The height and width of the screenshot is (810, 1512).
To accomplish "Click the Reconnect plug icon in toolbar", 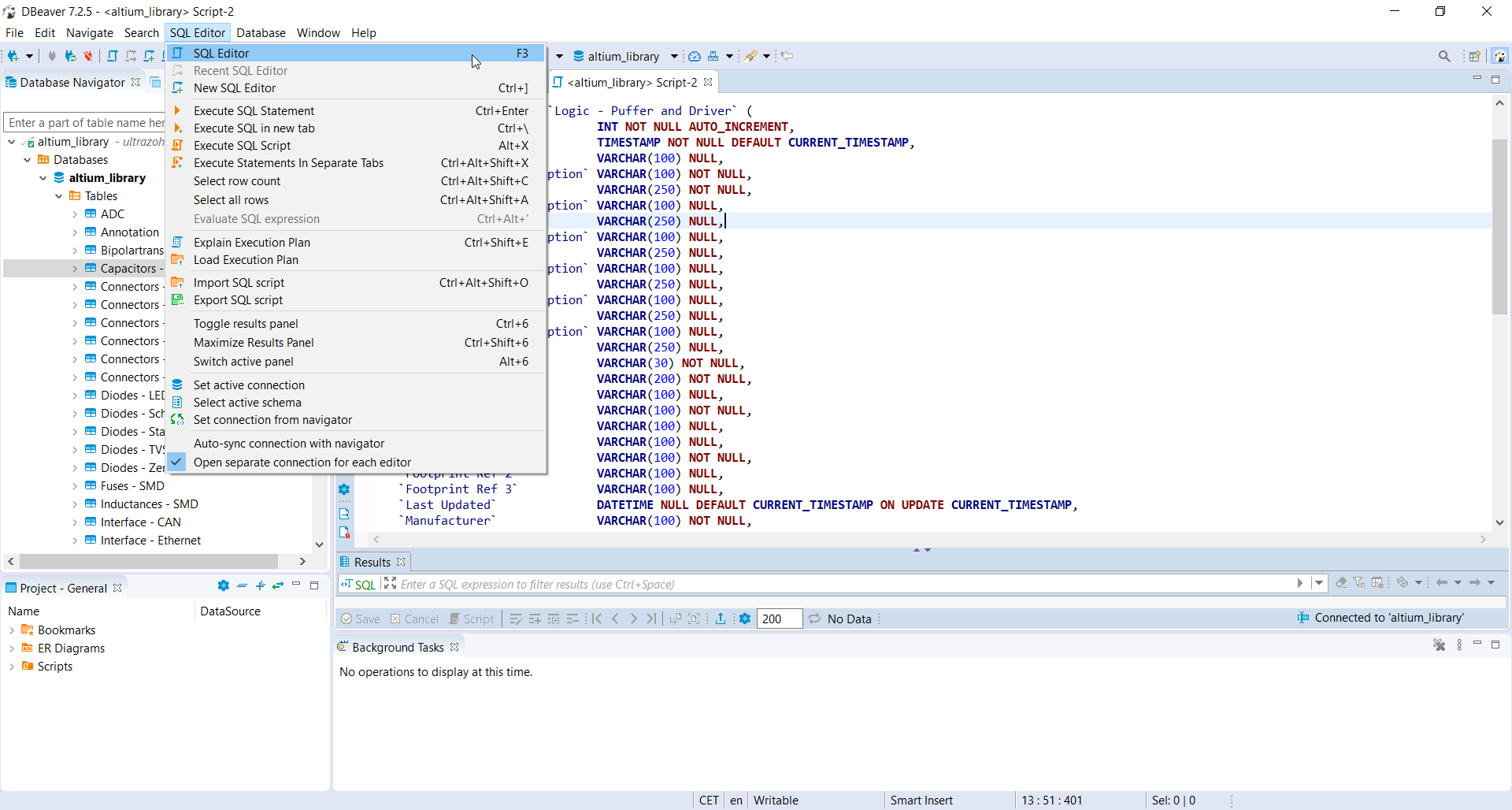I will click(70, 56).
